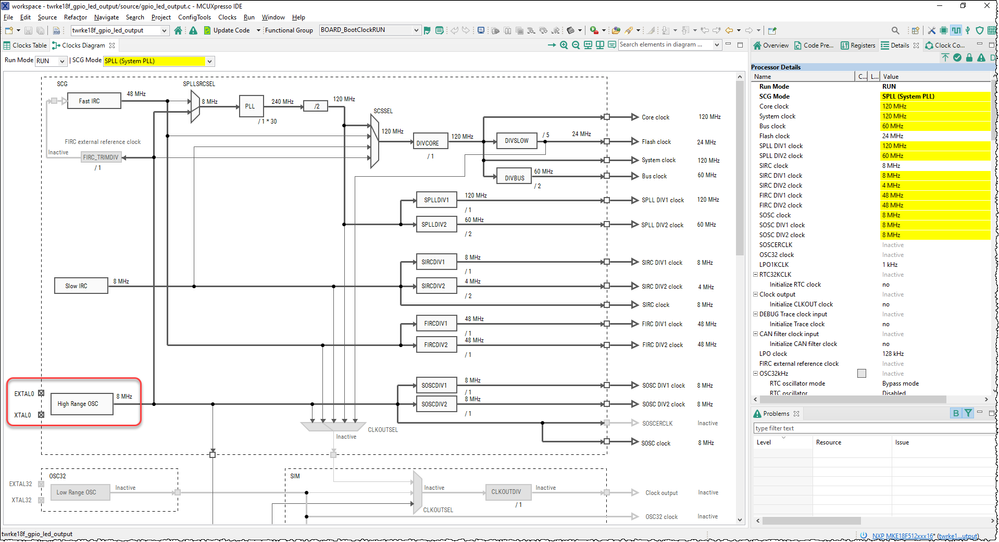Click the Update Code icon button
Viewport: 999px width, 542px height.
(x=206, y=30)
